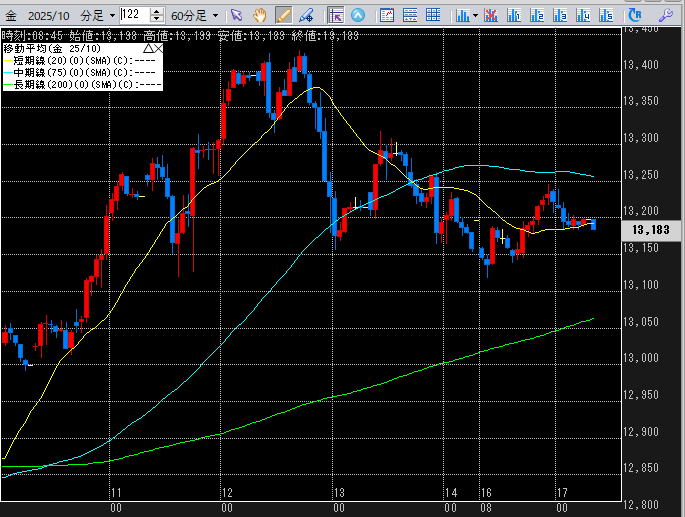Image resolution: width=685 pixels, height=517 pixels.
Task: Expand the indicator icon dropdown arrow
Action: (x=475, y=16)
